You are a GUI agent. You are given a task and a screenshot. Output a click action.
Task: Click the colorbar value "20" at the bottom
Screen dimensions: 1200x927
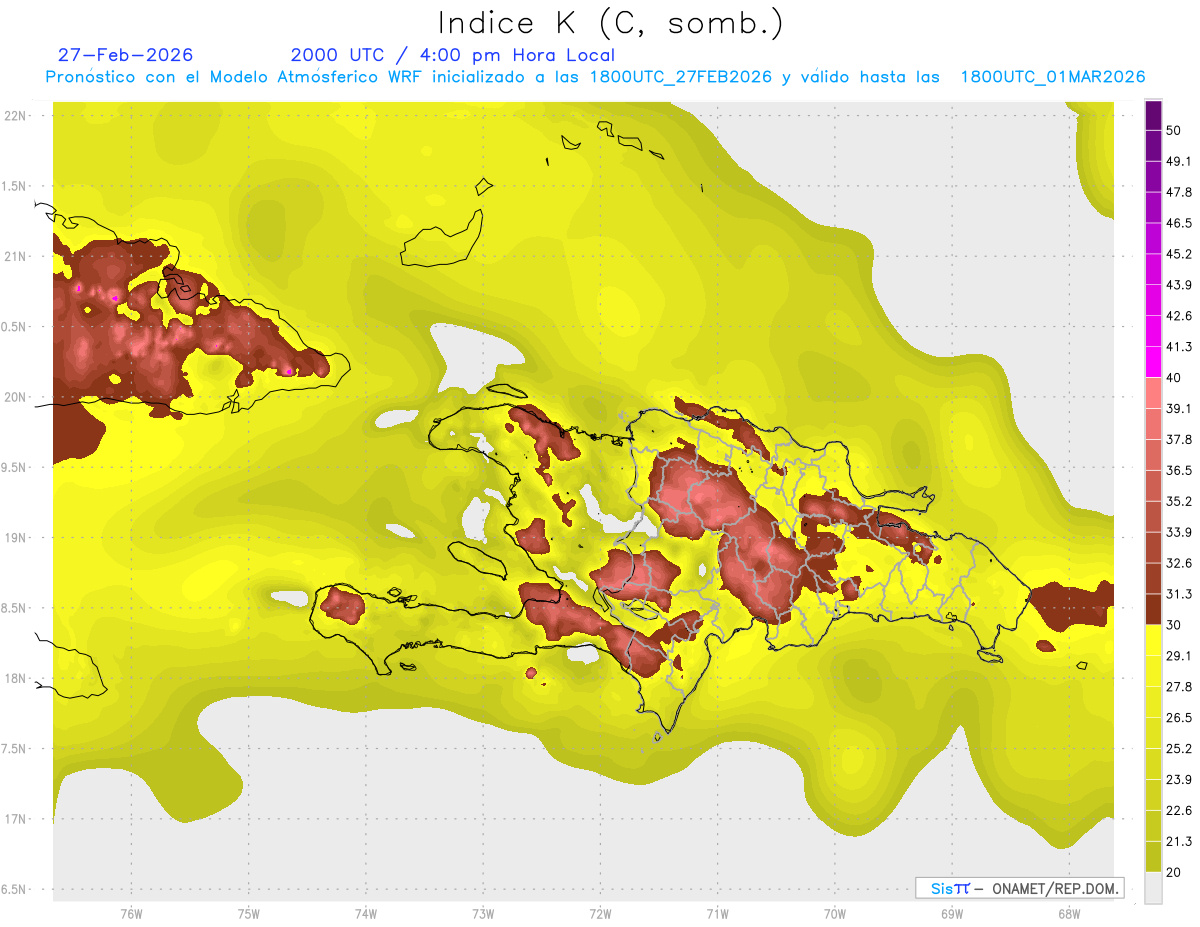click(x=1174, y=873)
